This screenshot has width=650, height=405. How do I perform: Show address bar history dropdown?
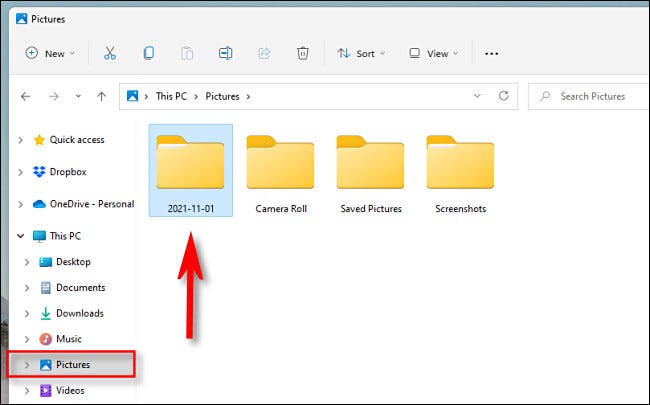(x=477, y=96)
